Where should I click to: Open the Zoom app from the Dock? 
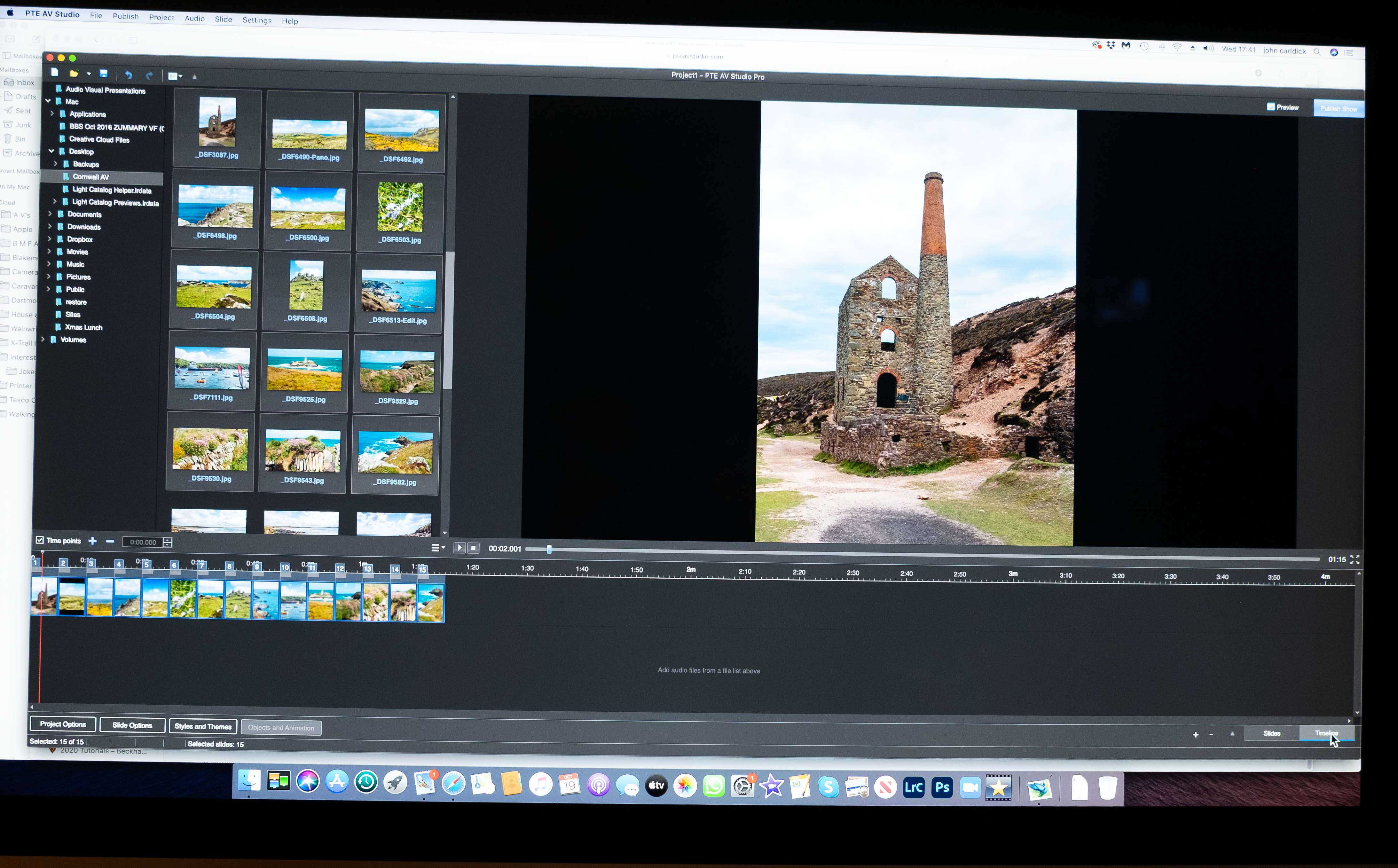[970, 788]
